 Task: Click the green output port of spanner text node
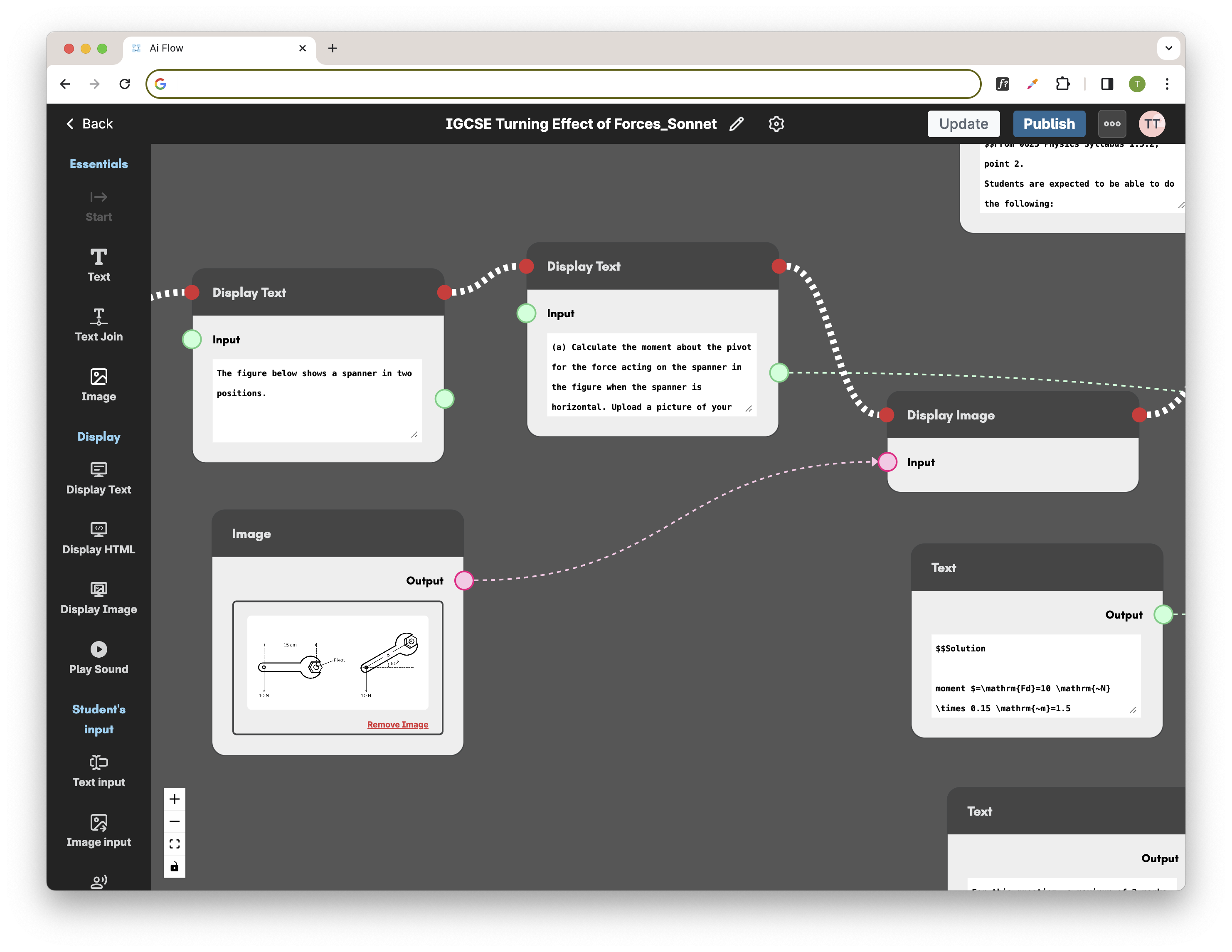tap(444, 399)
